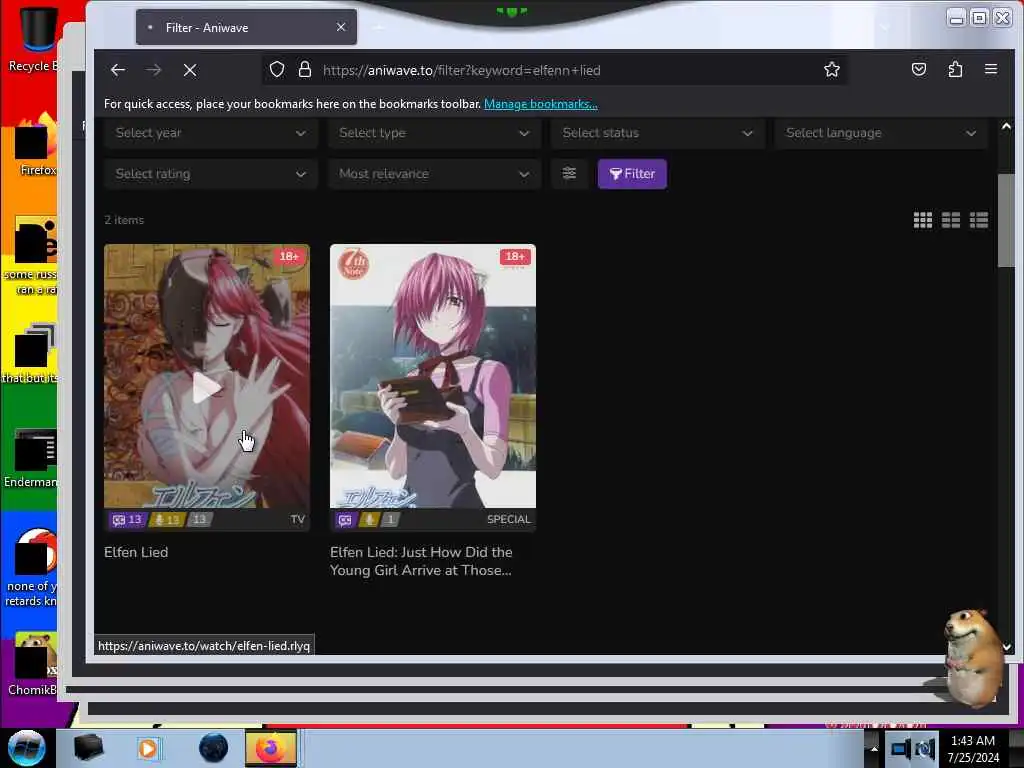Open Elfen Lied: Just How Did the Young Girl title
The image size is (1024, 768).
click(x=421, y=561)
